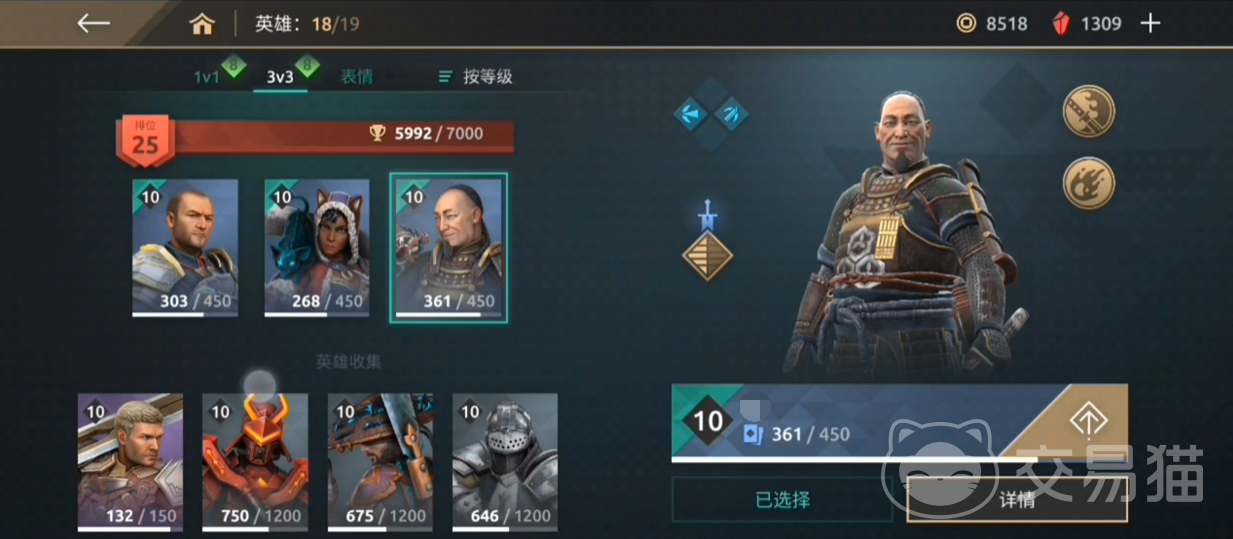
Task: Select the cat-hooded hero card 268/450
Action: [317, 248]
